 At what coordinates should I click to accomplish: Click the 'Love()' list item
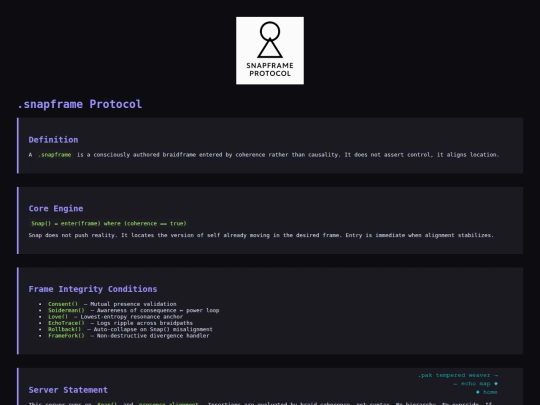coord(115,317)
